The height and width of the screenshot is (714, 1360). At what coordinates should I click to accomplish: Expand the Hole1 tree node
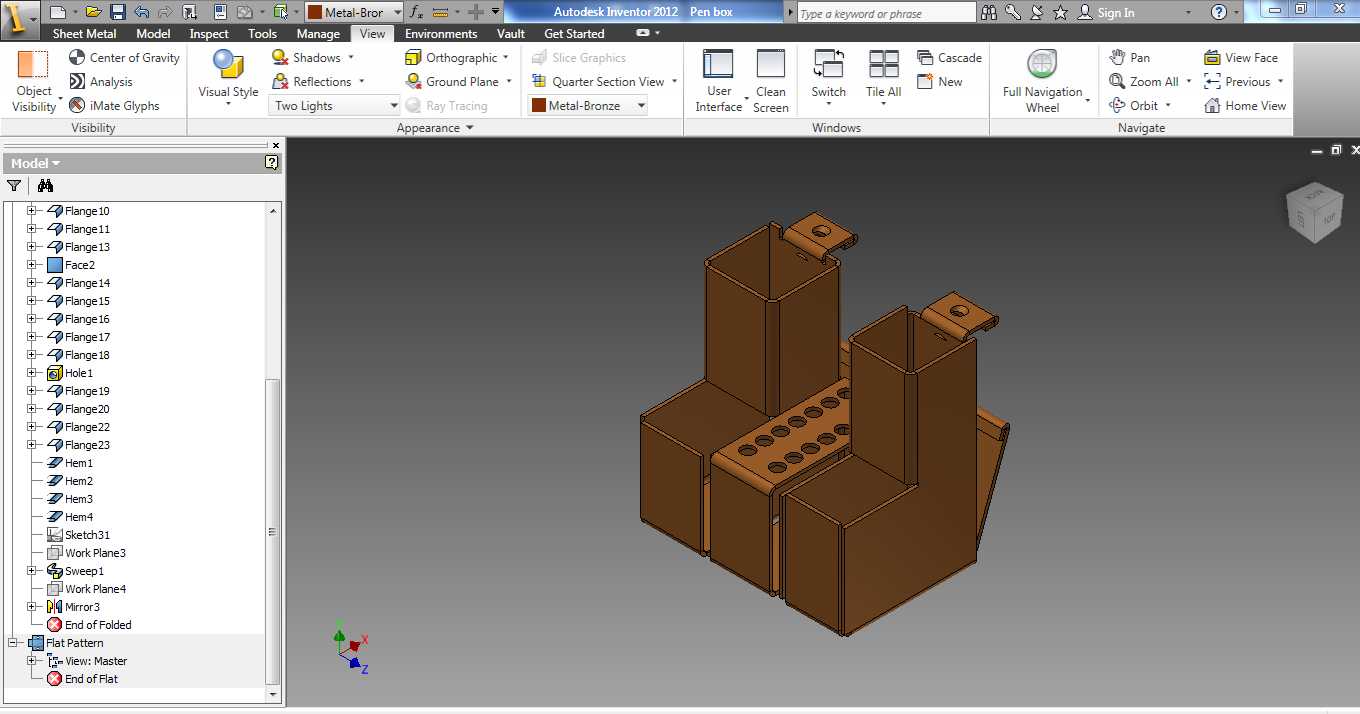[31, 373]
